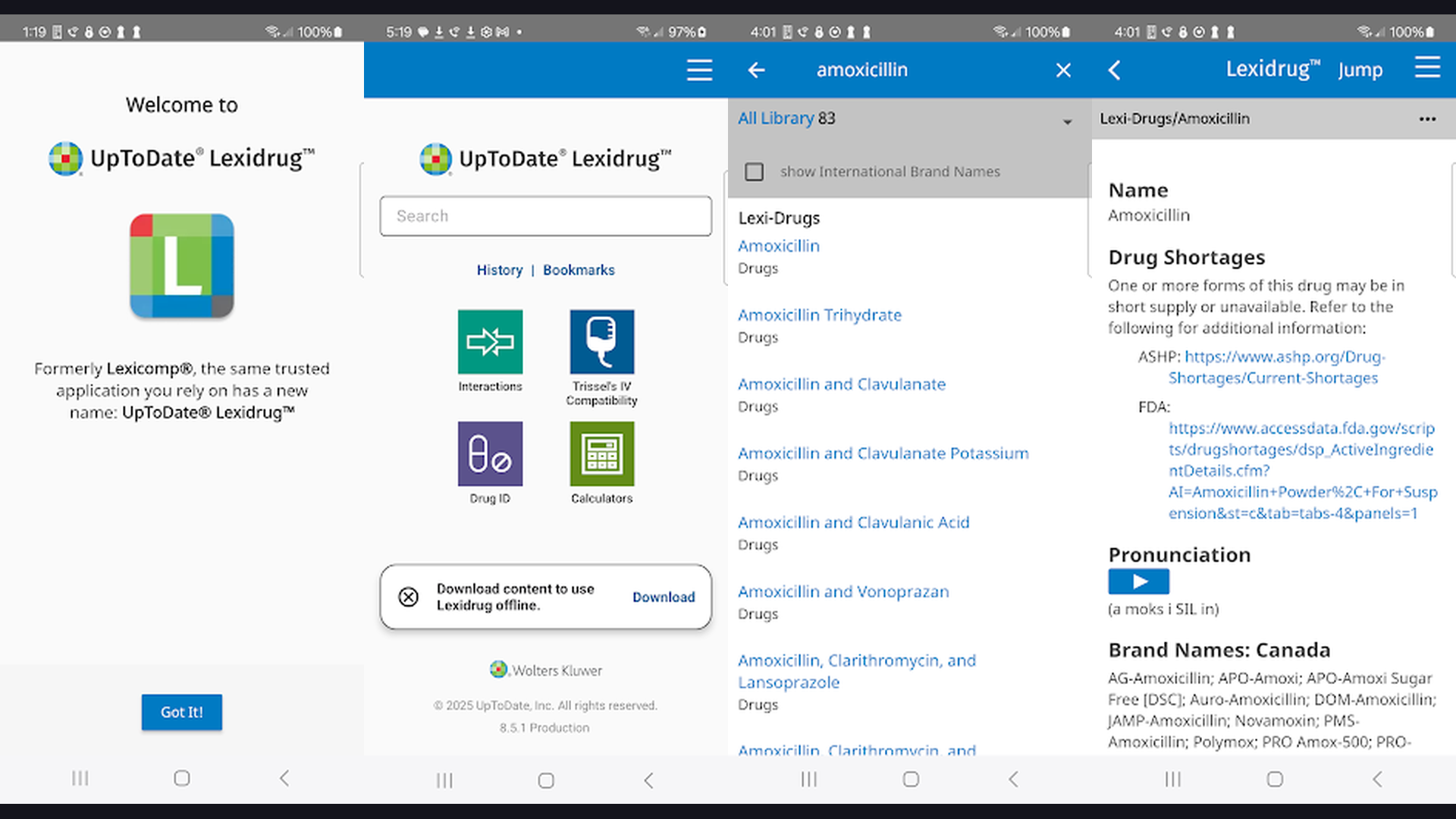
Task: Clear the amoxicillin search query
Action: coord(1063,70)
